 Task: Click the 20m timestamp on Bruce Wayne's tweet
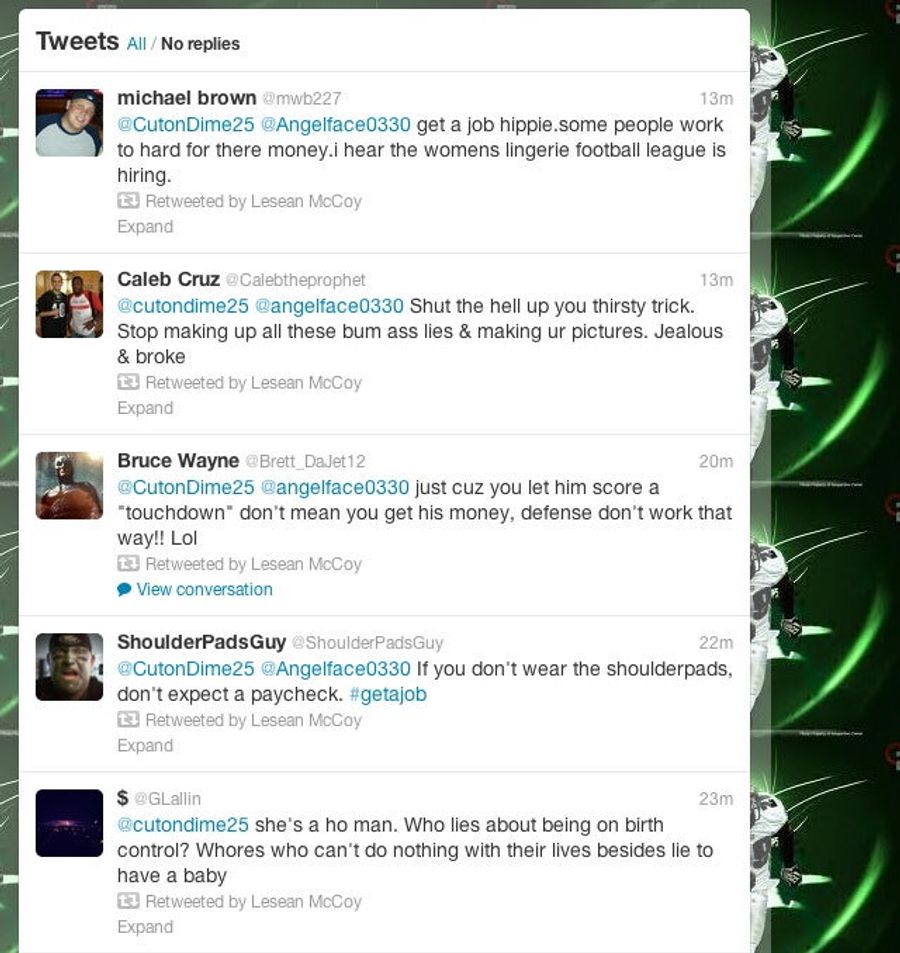point(716,461)
